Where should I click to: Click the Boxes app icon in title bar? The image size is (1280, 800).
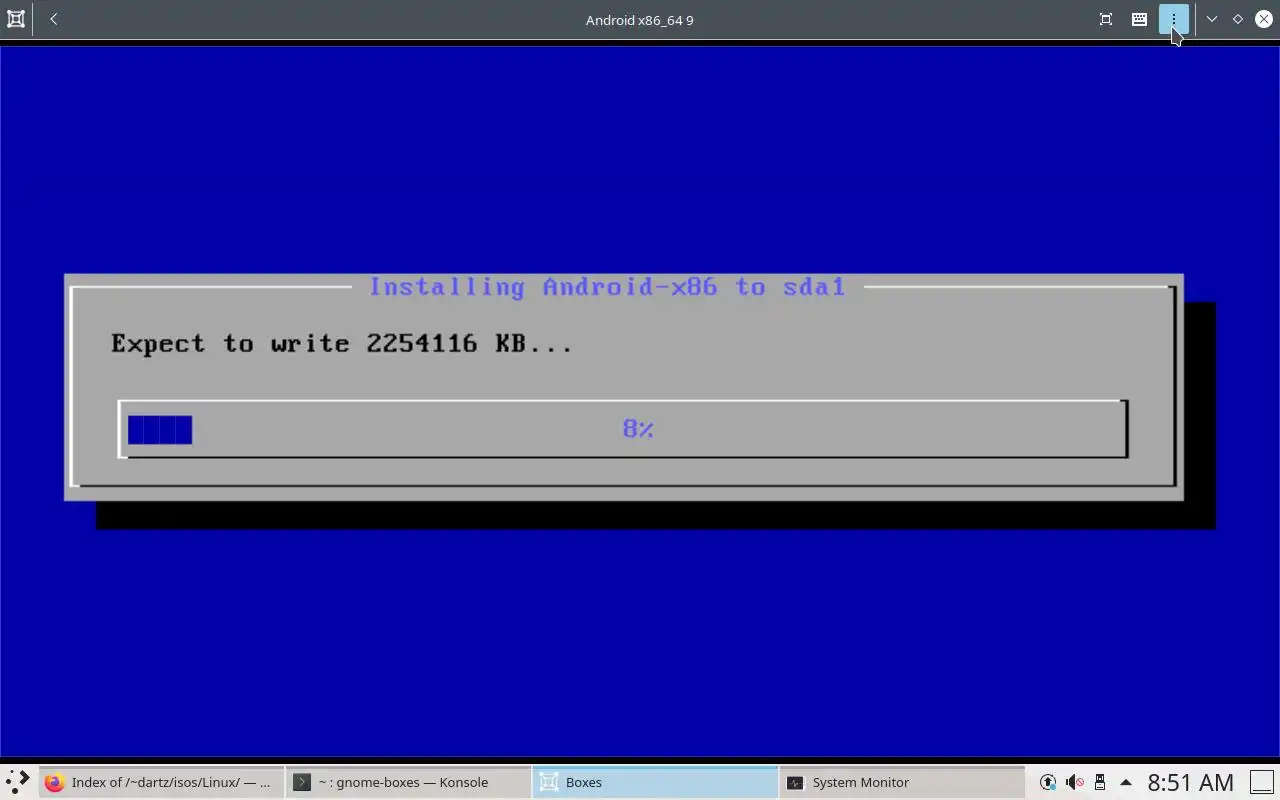coord(16,19)
